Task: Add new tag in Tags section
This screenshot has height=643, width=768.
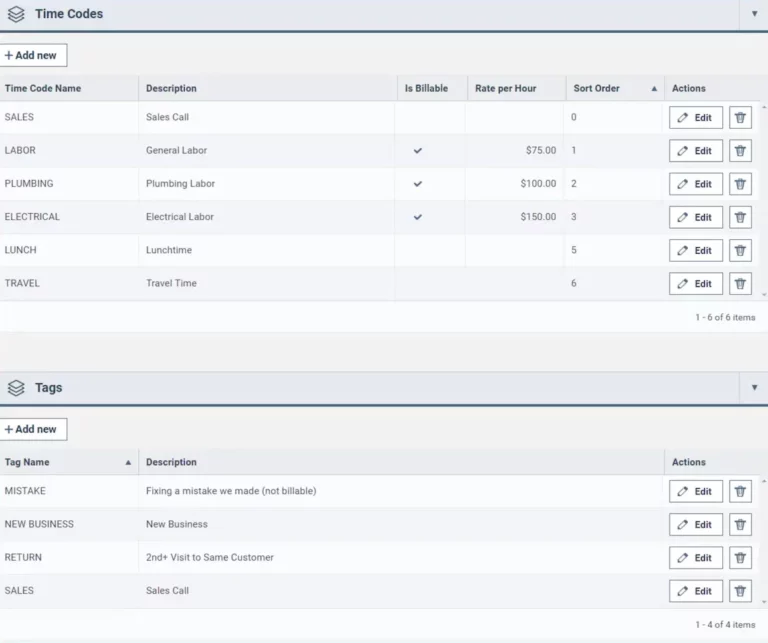Action: click(x=34, y=429)
